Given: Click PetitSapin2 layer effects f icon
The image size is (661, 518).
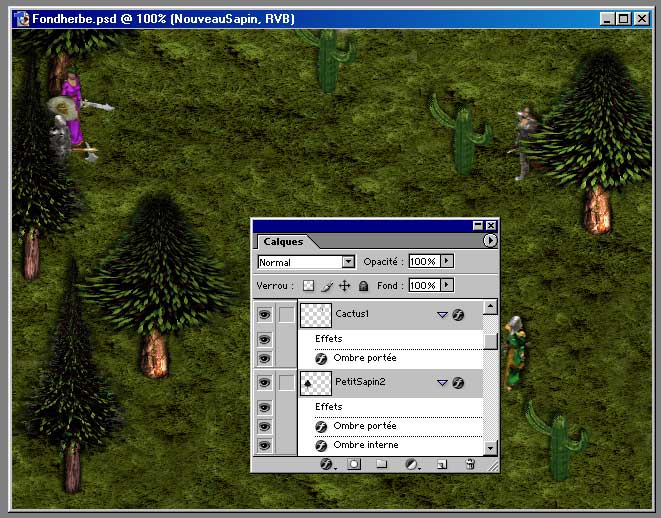Looking at the screenshot, I should (458, 382).
